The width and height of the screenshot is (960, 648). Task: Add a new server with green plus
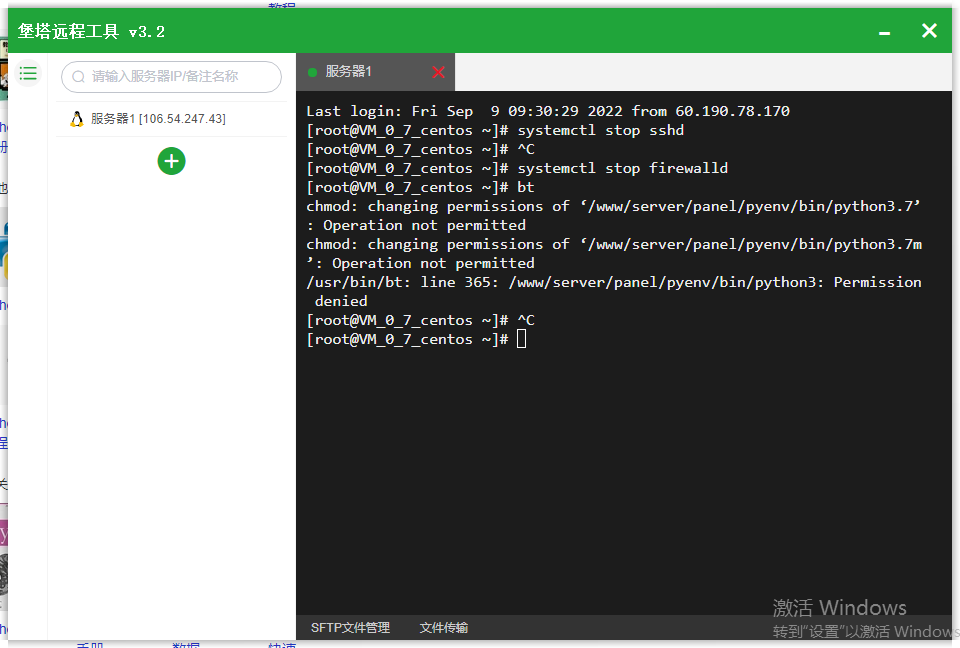click(171, 161)
